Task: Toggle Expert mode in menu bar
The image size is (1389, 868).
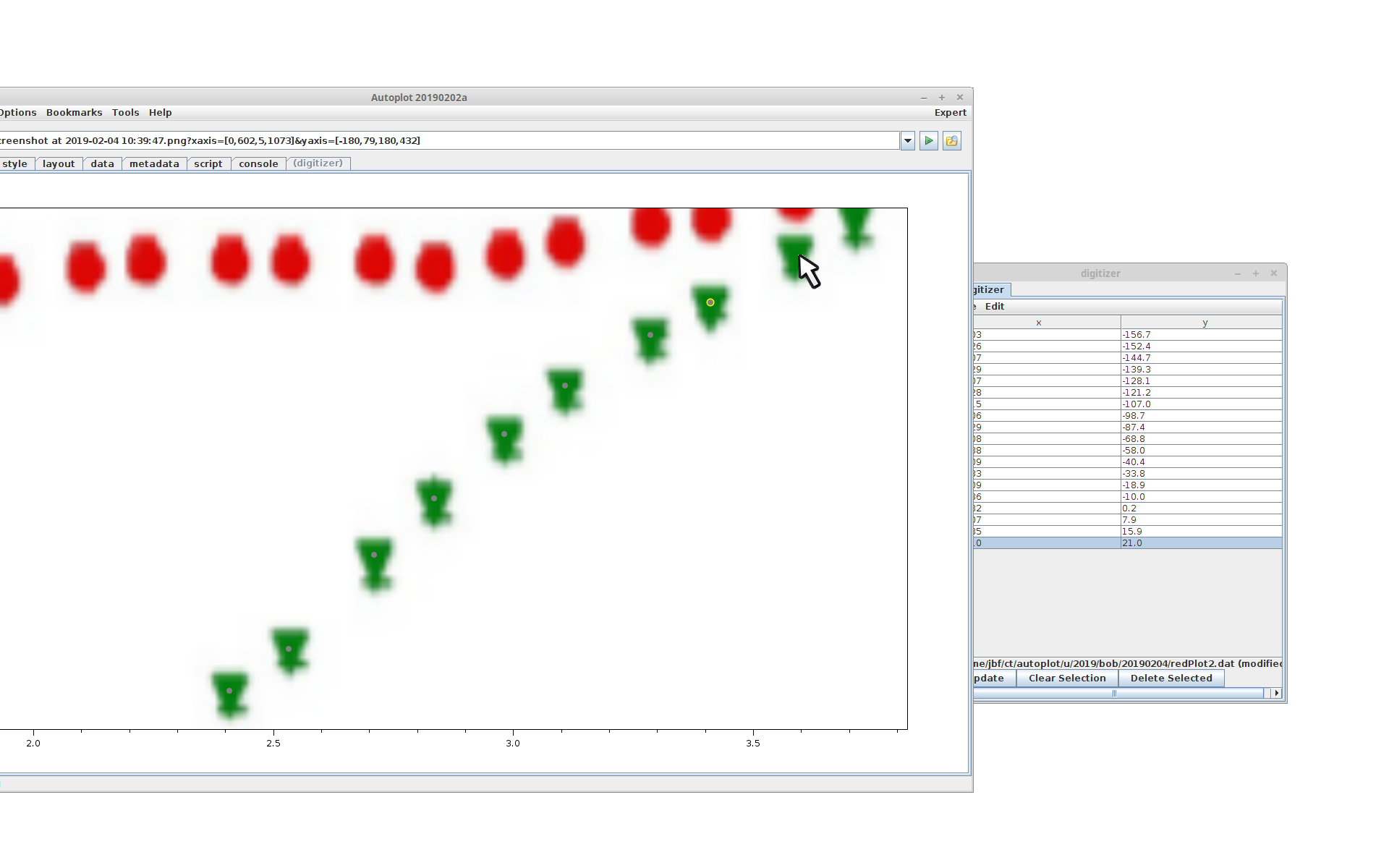Action: click(950, 113)
